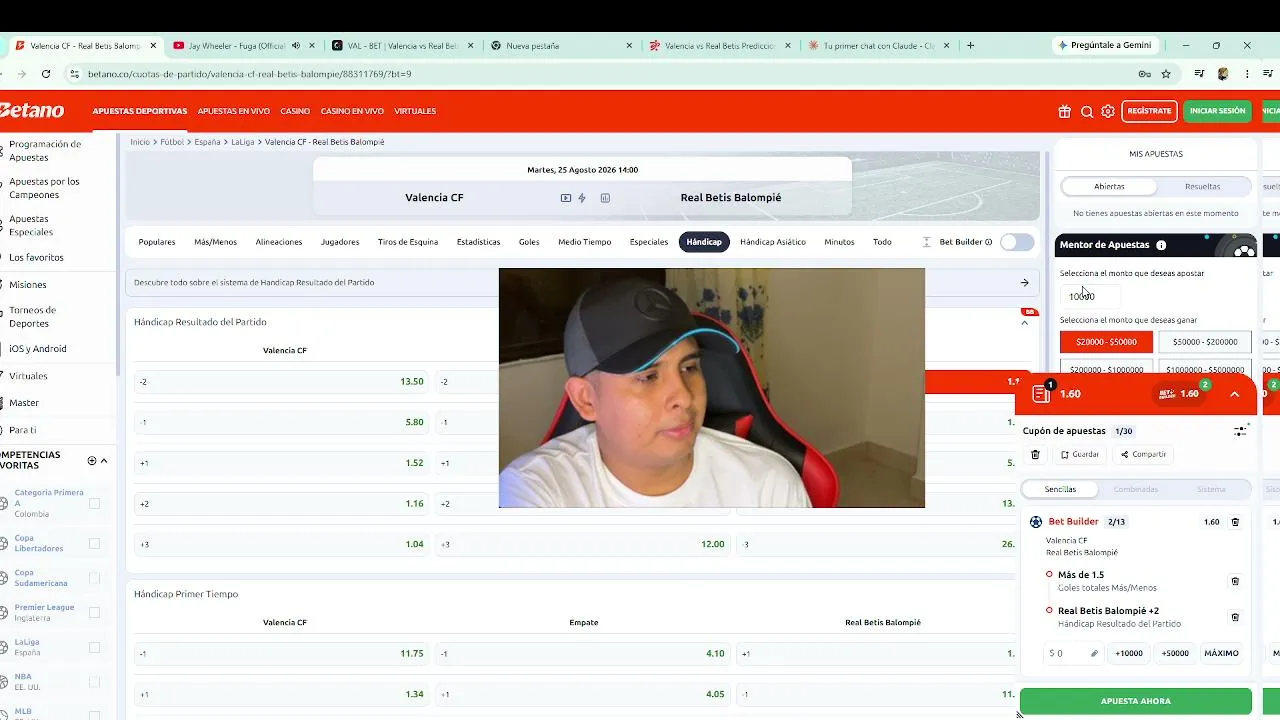The image size is (1280, 720).
Task: Select the Combinadas betslip tab
Action: [x=1136, y=490]
